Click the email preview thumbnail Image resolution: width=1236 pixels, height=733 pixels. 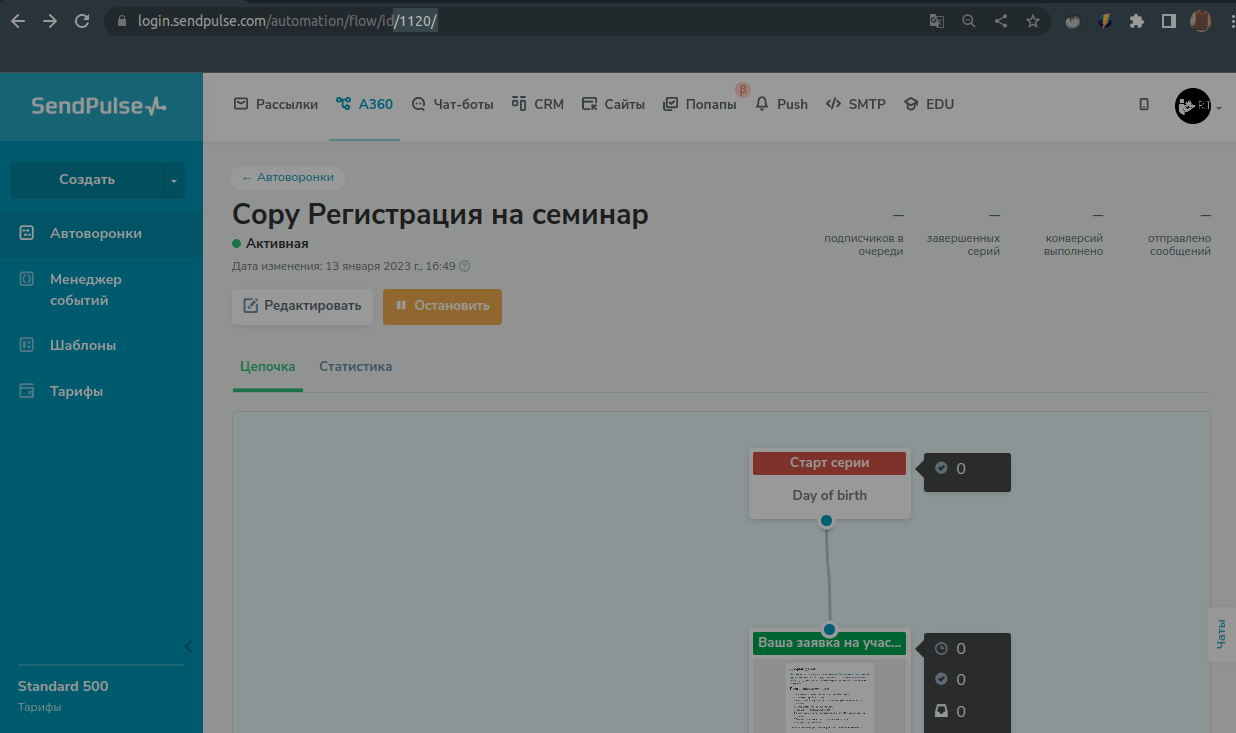click(x=829, y=697)
